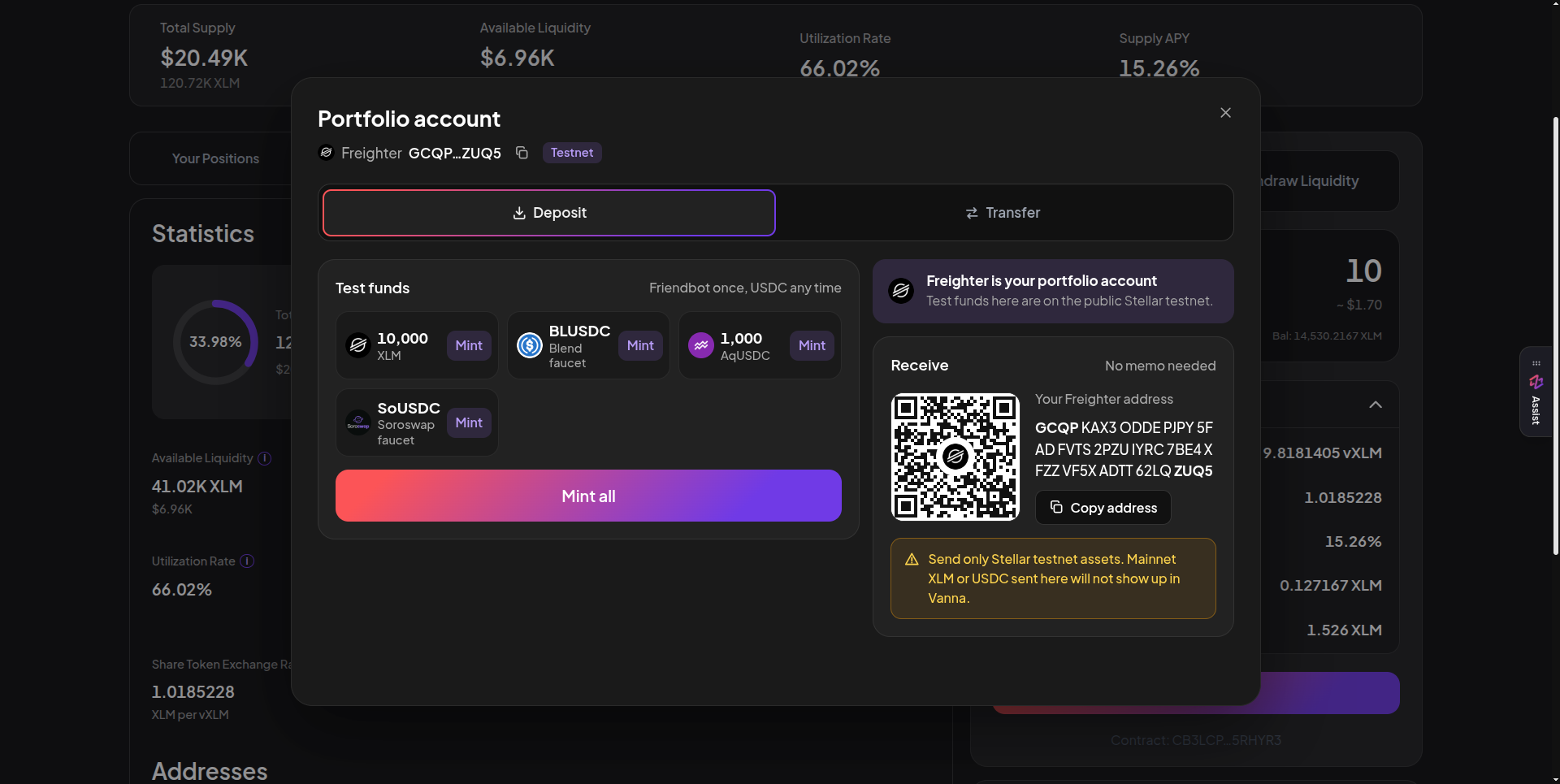The width and height of the screenshot is (1560, 784).
Task: Copy the GCQP...ZUQ5 account address icon
Action: [522, 153]
